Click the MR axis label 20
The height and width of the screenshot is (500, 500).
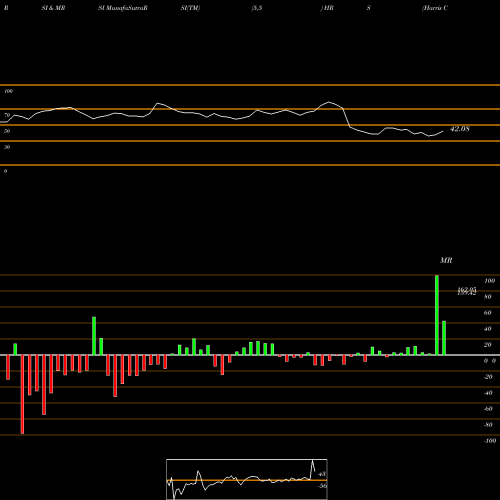pyautogui.click(x=487, y=345)
